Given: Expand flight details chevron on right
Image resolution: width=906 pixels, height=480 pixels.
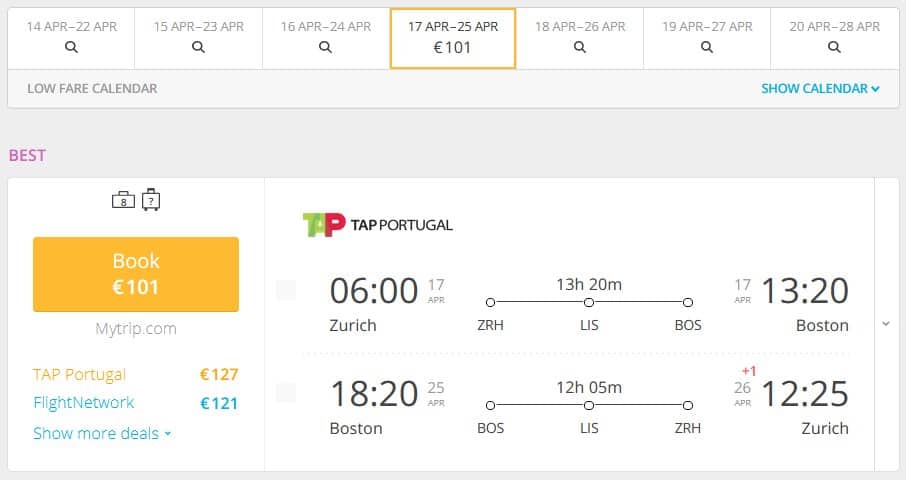Looking at the screenshot, I should tap(886, 324).
